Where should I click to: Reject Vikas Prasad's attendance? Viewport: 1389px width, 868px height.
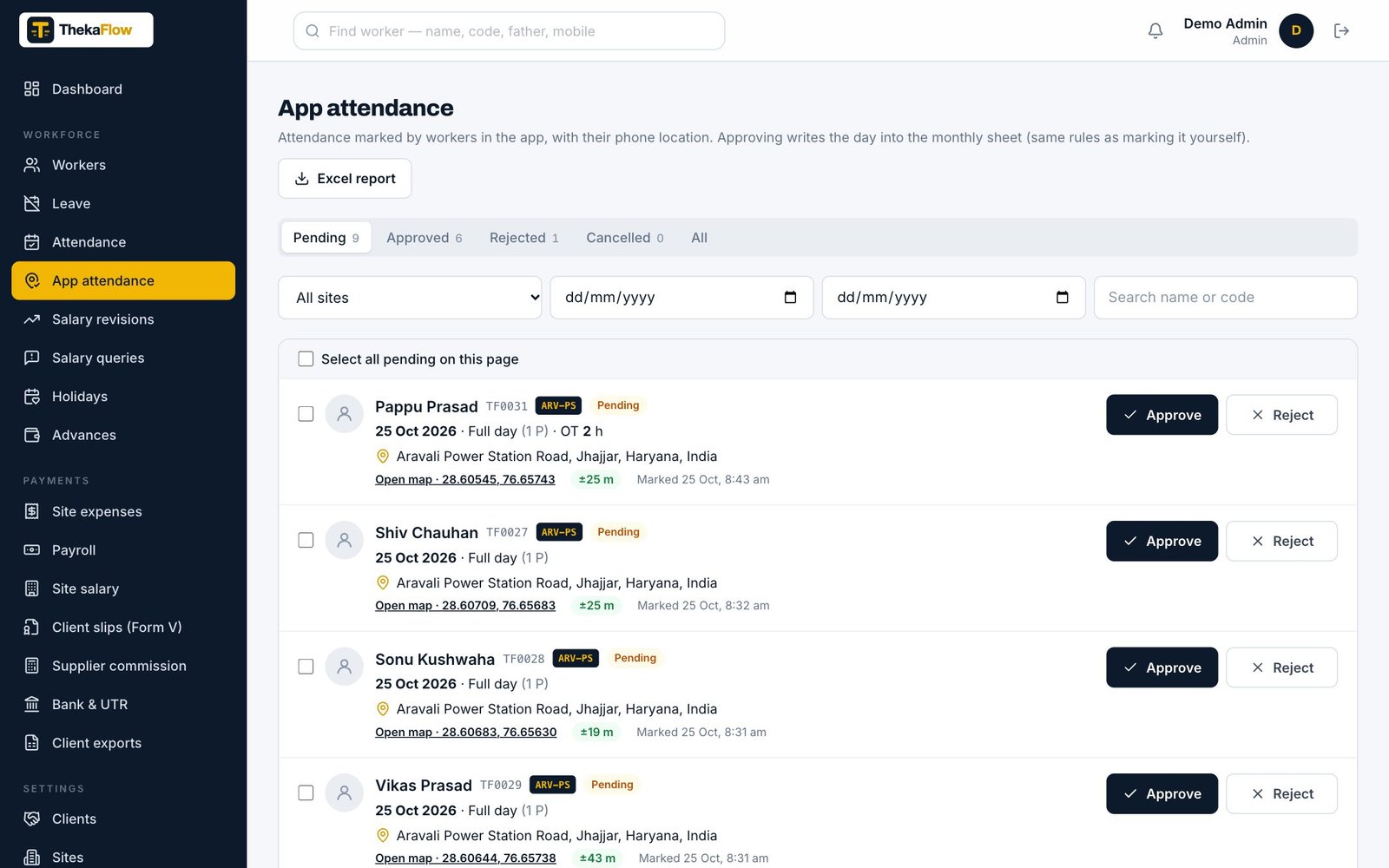[1281, 793]
